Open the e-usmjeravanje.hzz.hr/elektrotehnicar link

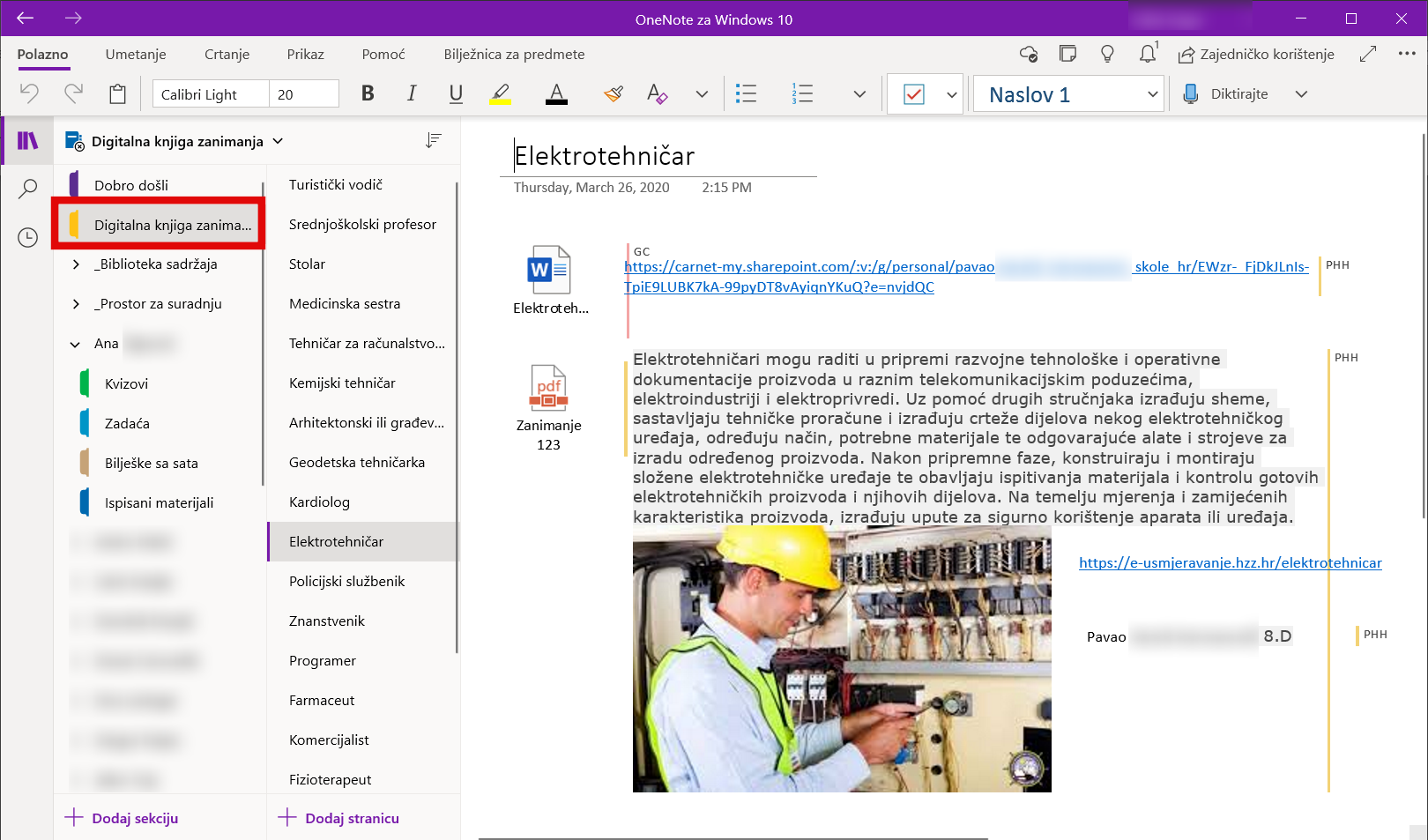[1230, 562]
